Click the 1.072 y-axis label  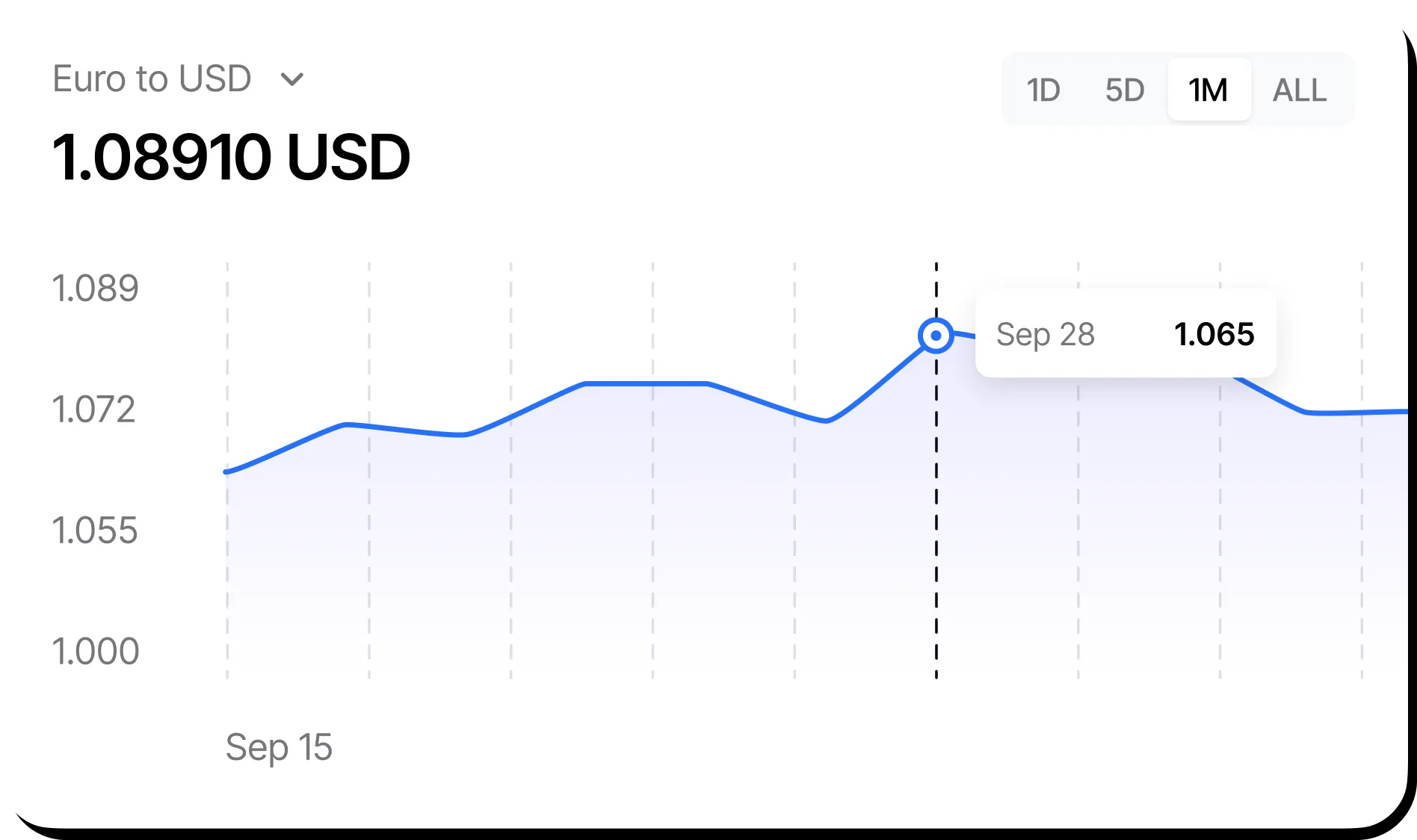pos(93,410)
